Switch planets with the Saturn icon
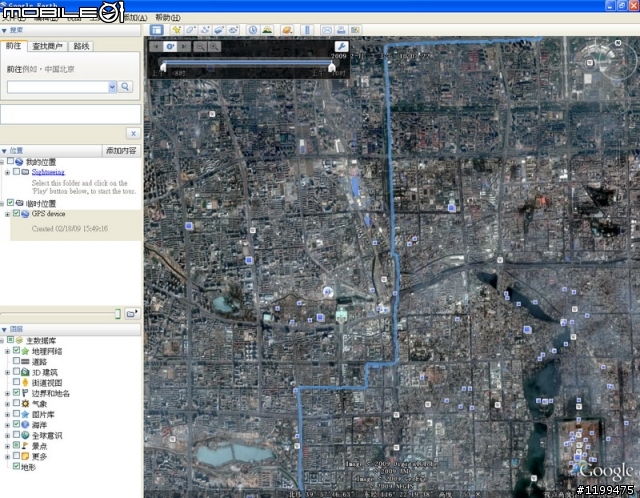This screenshot has width=640, height=498. click(287, 30)
